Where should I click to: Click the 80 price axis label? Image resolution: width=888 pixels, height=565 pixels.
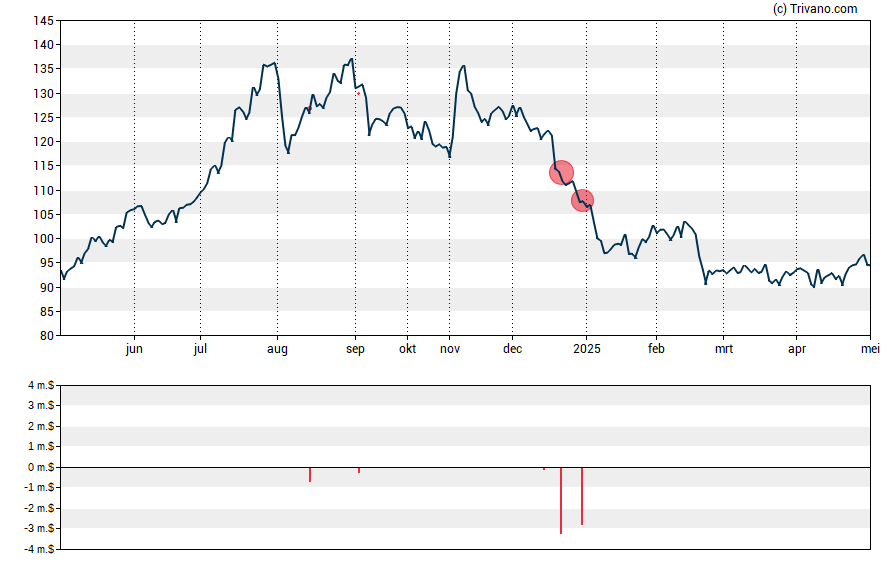click(x=46, y=336)
